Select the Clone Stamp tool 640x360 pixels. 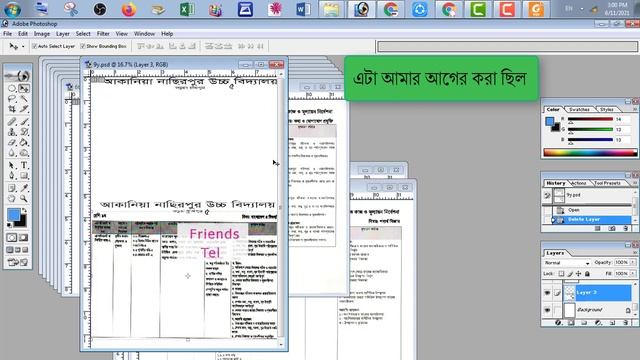tap(12, 132)
